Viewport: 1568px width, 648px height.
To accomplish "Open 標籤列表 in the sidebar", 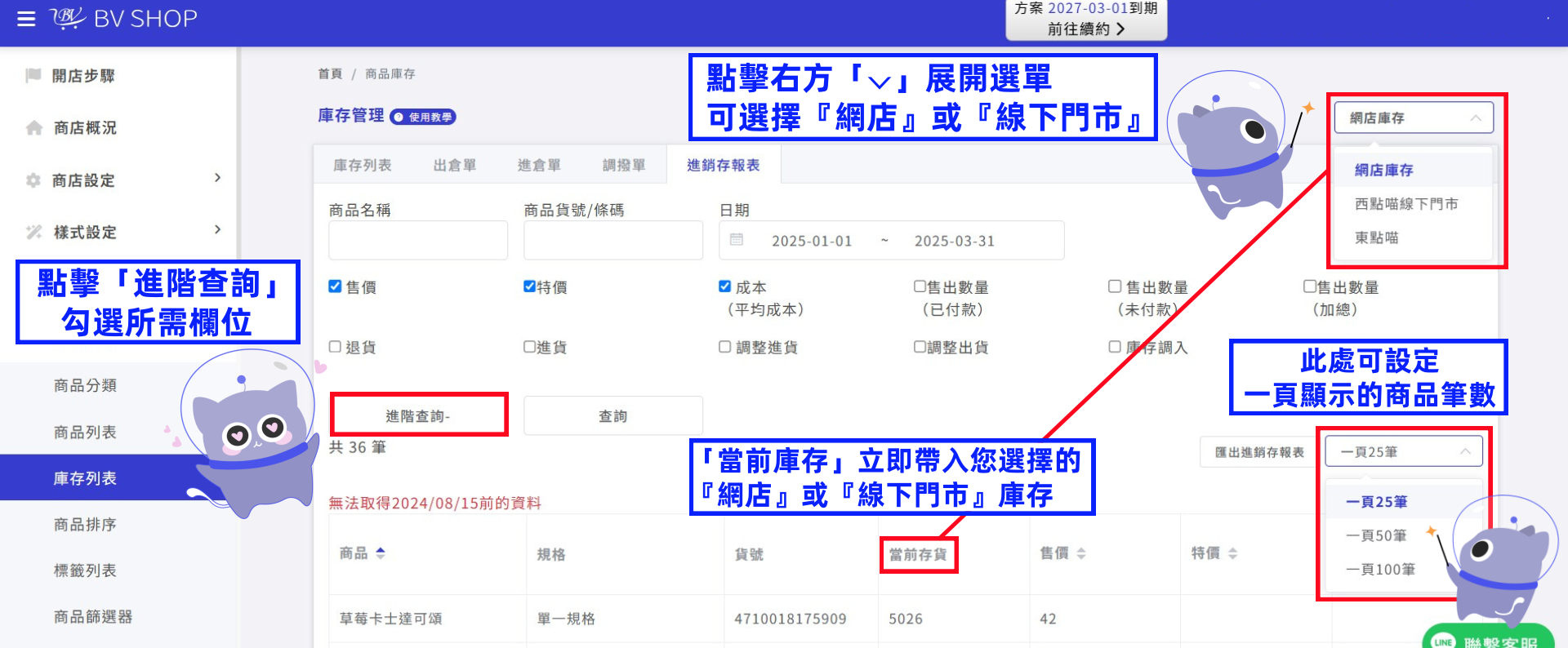I will click(85, 570).
